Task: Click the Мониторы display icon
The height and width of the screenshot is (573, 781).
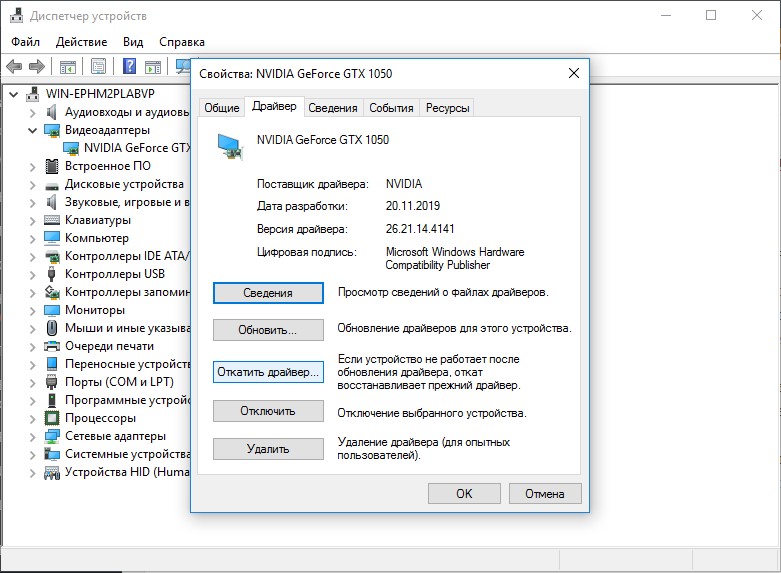Action: 52,310
